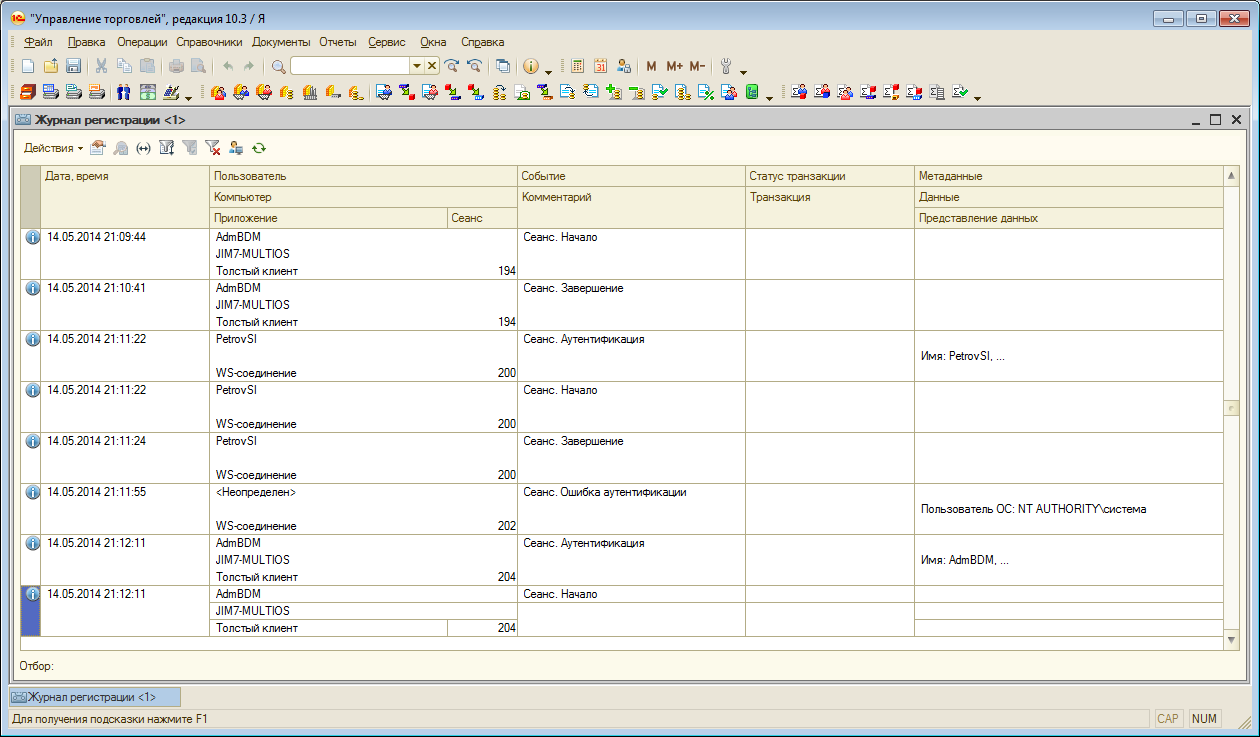1260x737 pixels.
Task: Click the Save diskette icon
Action: [x=73, y=66]
